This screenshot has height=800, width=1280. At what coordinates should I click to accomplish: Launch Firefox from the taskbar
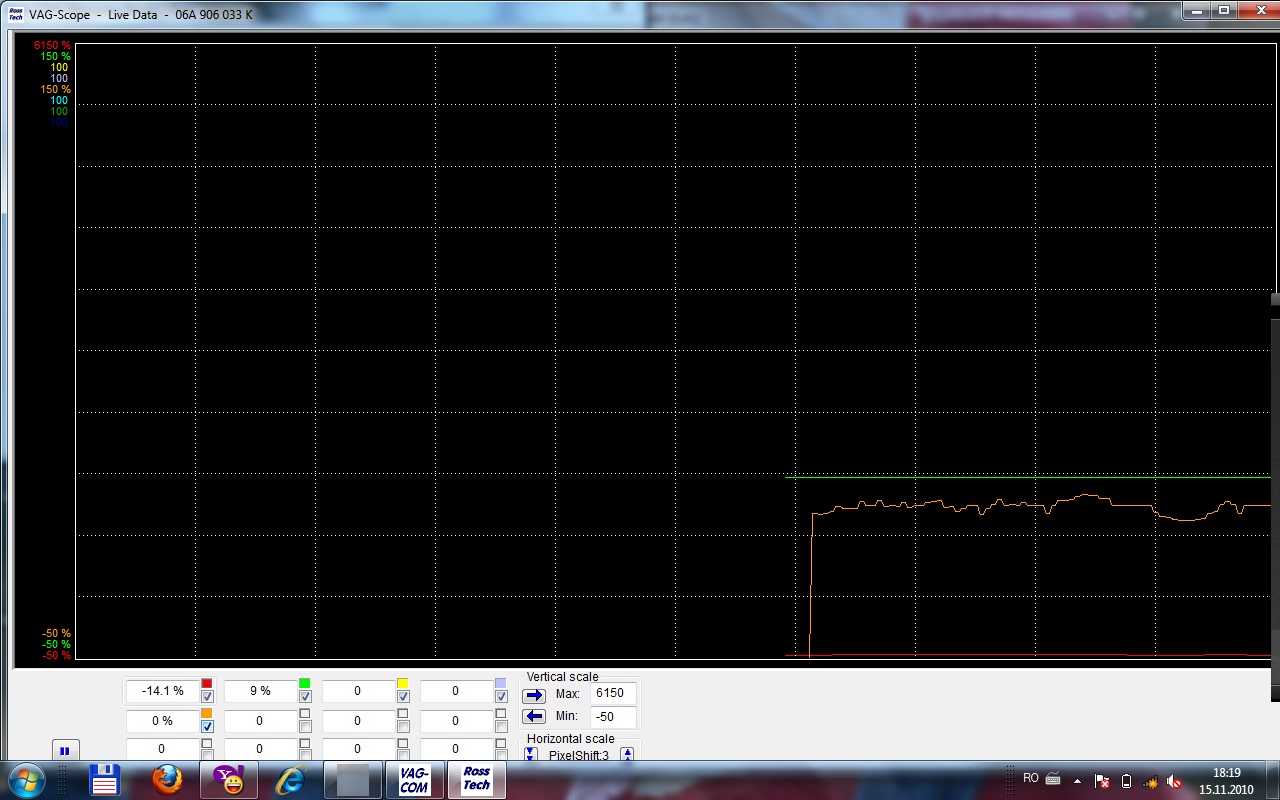[167, 780]
